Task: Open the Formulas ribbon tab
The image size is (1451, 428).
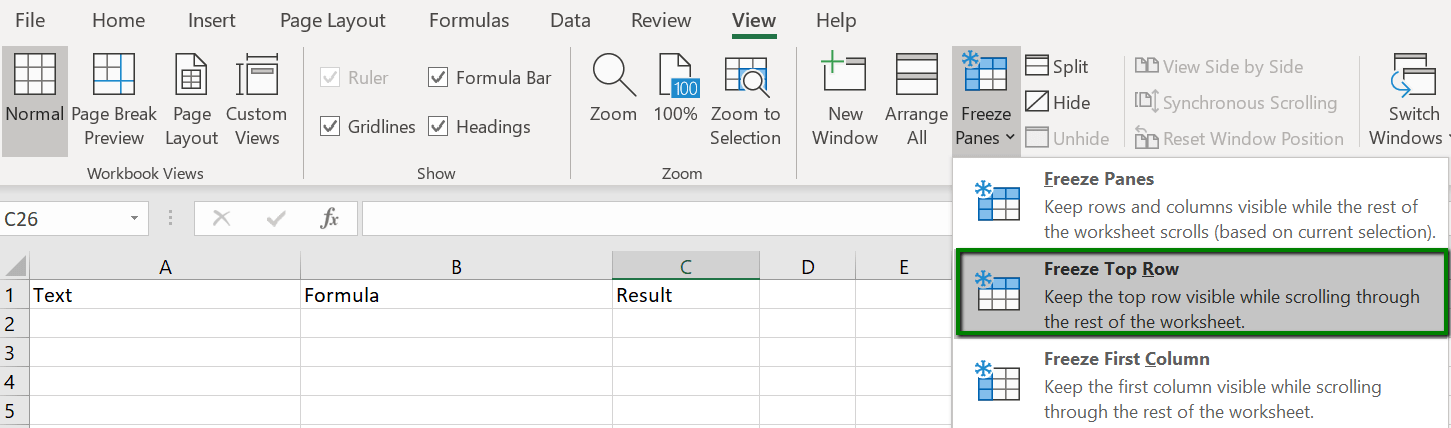Action: tap(469, 21)
